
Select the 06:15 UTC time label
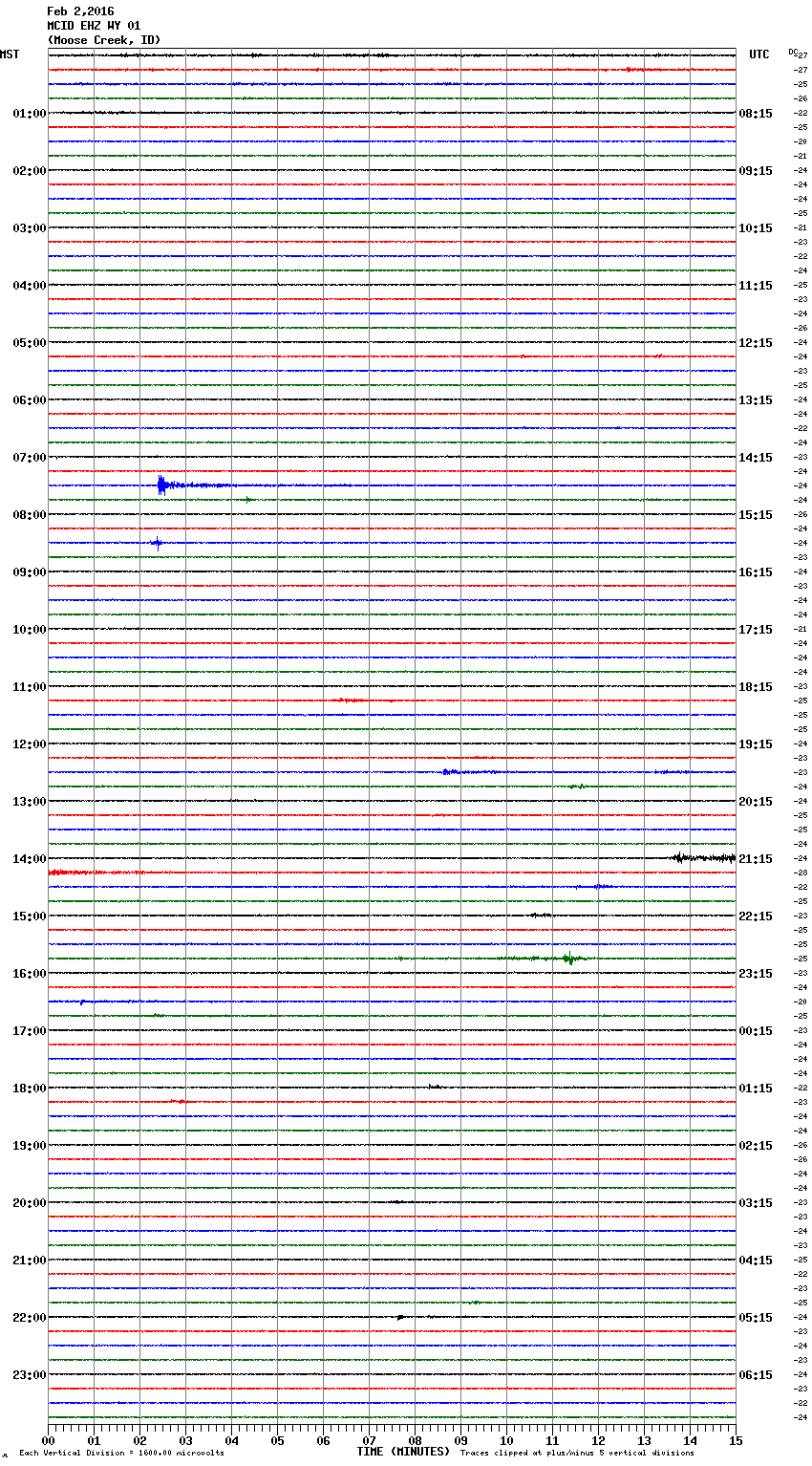[756, 1375]
